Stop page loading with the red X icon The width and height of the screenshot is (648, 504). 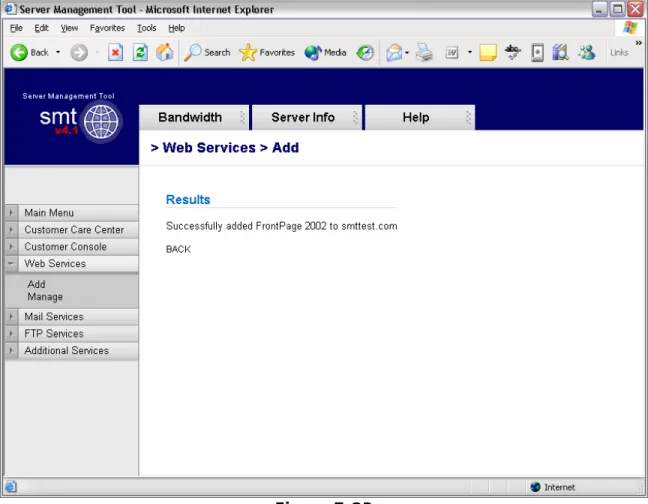pyautogui.click(x=115, y=52)
